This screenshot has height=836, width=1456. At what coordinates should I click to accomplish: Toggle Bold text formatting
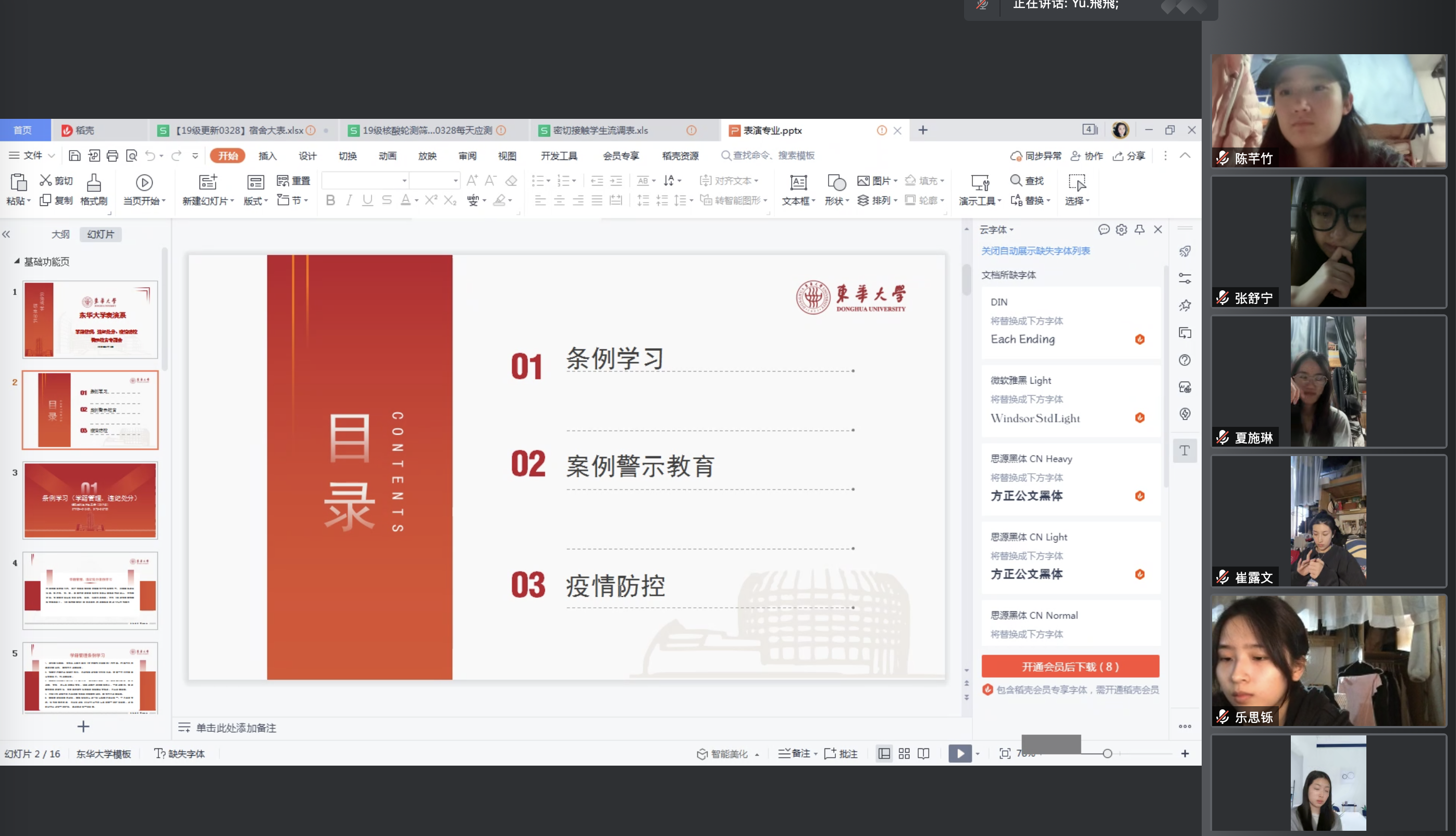(330, 200)
